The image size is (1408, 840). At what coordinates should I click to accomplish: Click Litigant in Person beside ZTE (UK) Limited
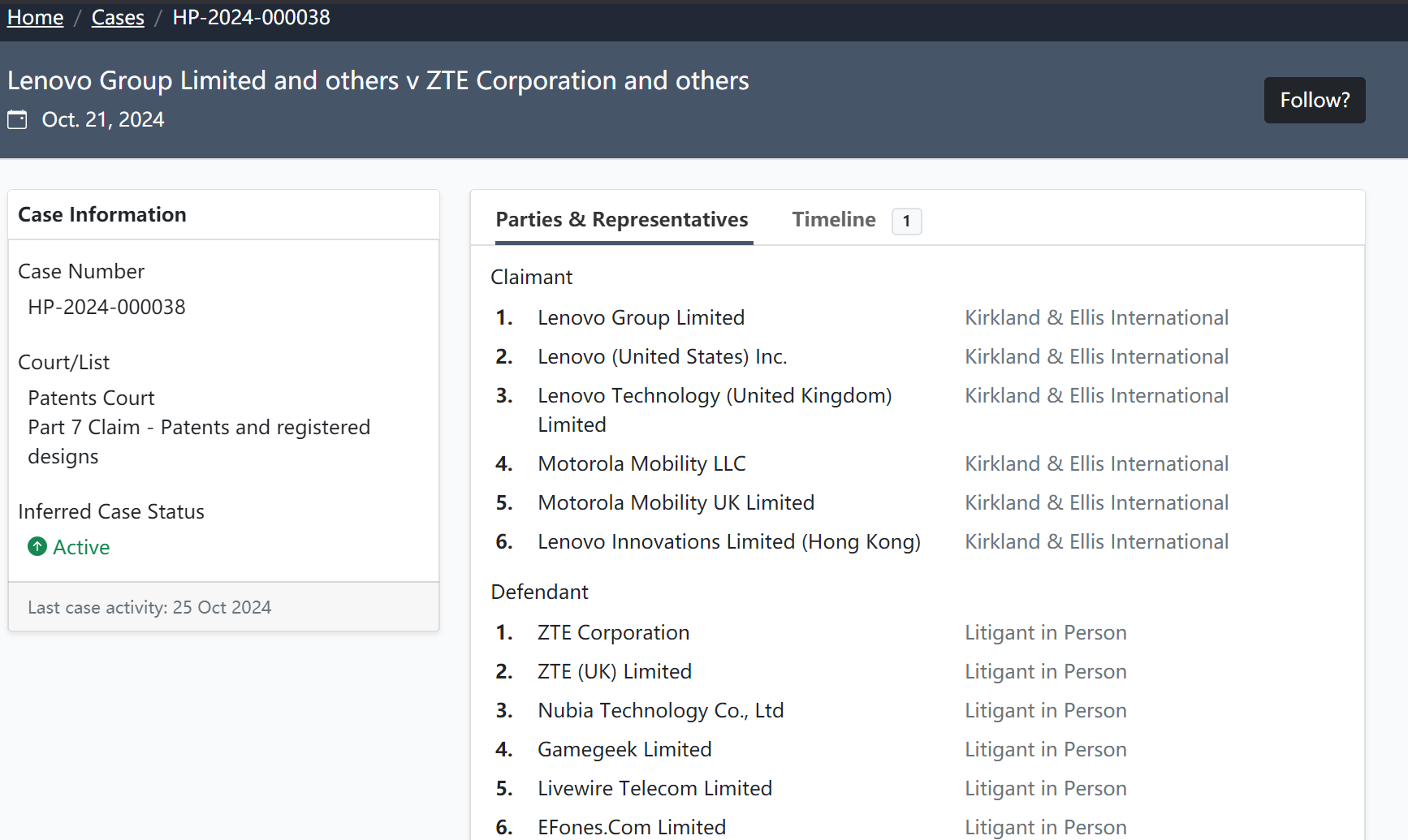click(x=1045, y=671)
